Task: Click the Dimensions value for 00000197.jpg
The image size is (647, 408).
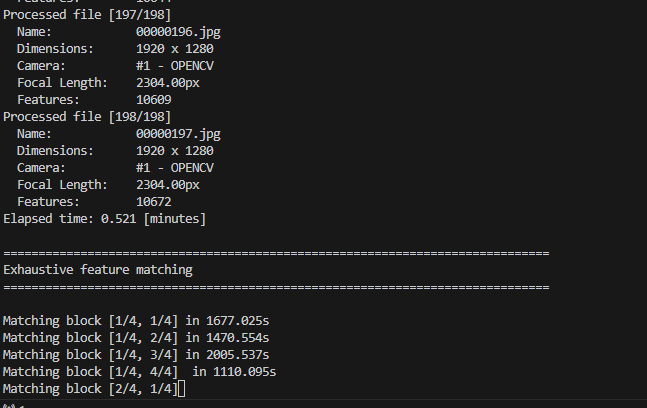Action: point(175,151)
